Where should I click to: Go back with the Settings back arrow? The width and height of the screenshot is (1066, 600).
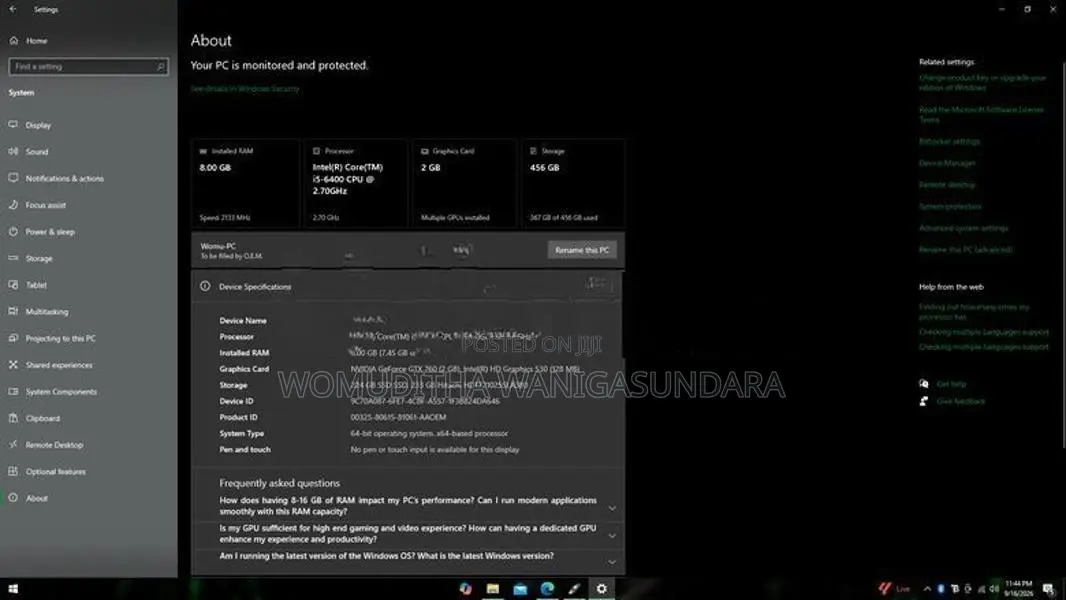point(13,10)
